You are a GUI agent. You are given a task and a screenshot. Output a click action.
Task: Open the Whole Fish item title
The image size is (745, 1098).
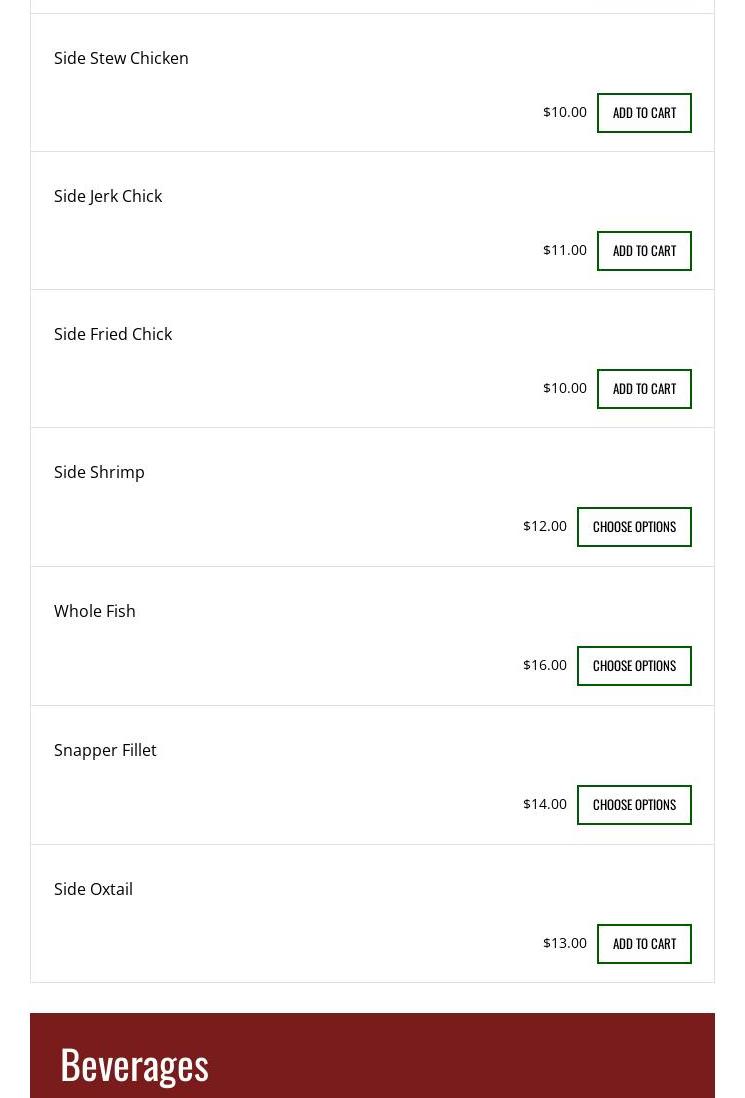(95, 611)
